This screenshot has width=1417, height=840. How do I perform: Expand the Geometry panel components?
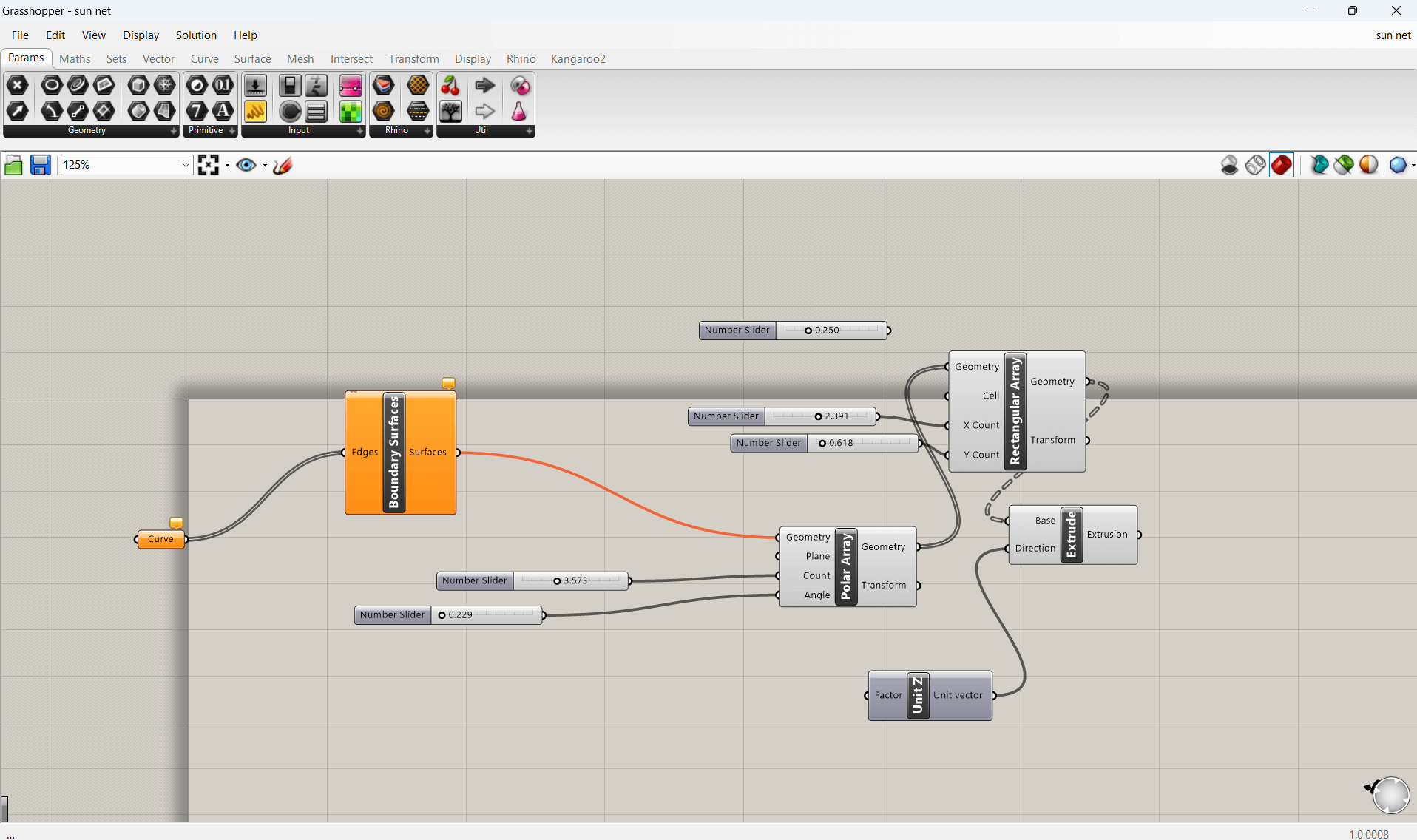point(173,131)
